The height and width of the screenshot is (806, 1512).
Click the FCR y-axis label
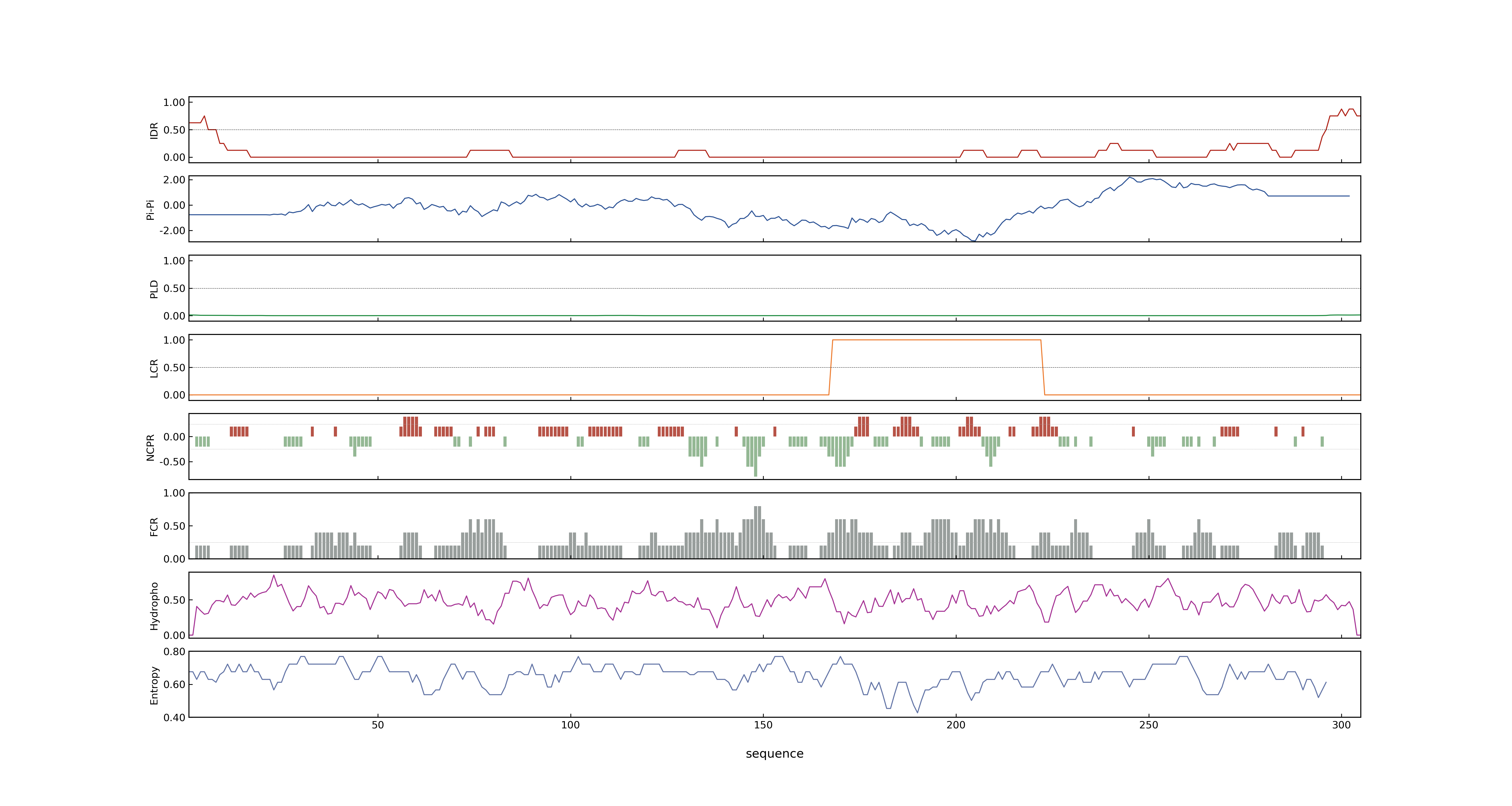[154, 526]
